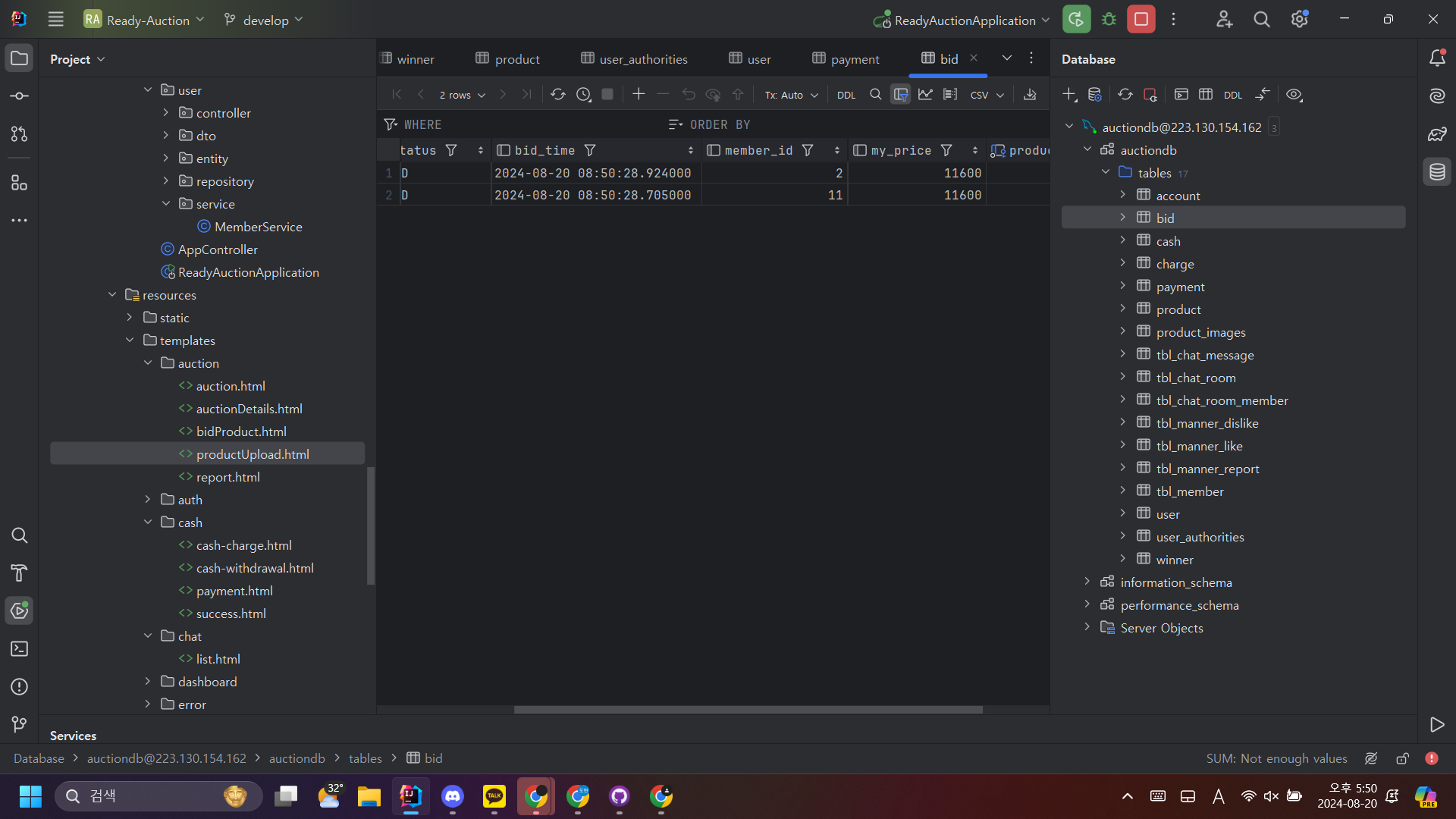
Task: Click the export data download icon
Action: tap(1030, 95)
